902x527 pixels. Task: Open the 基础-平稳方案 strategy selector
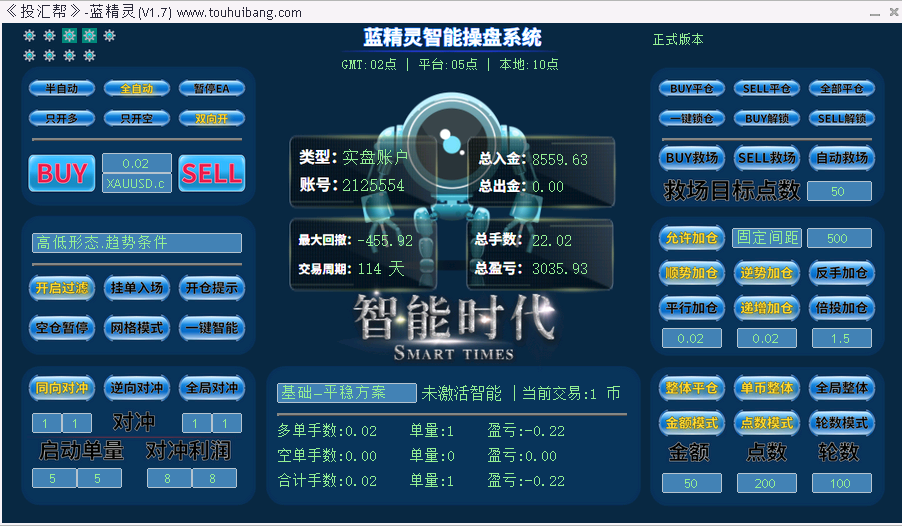point(347,393)
